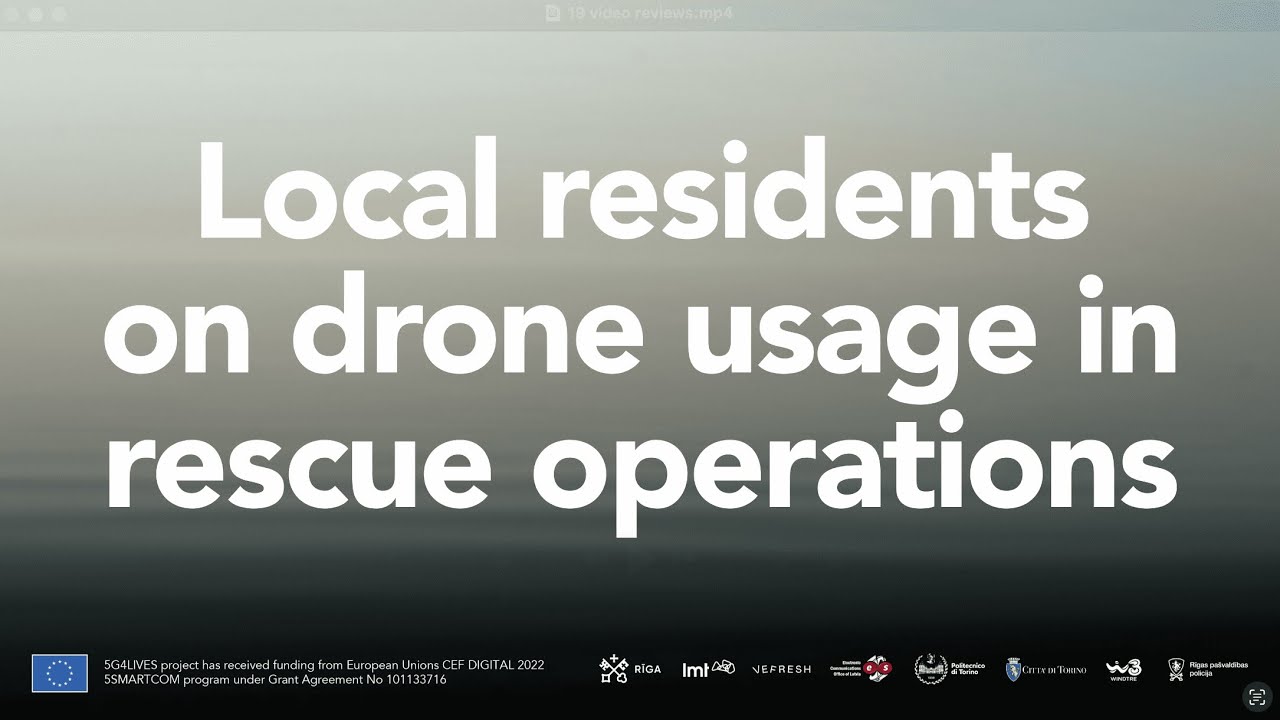1280x720 pixels.
Task: Click the Rigas pašvaldības policija logo
Action: click(x=1207, y=669)
